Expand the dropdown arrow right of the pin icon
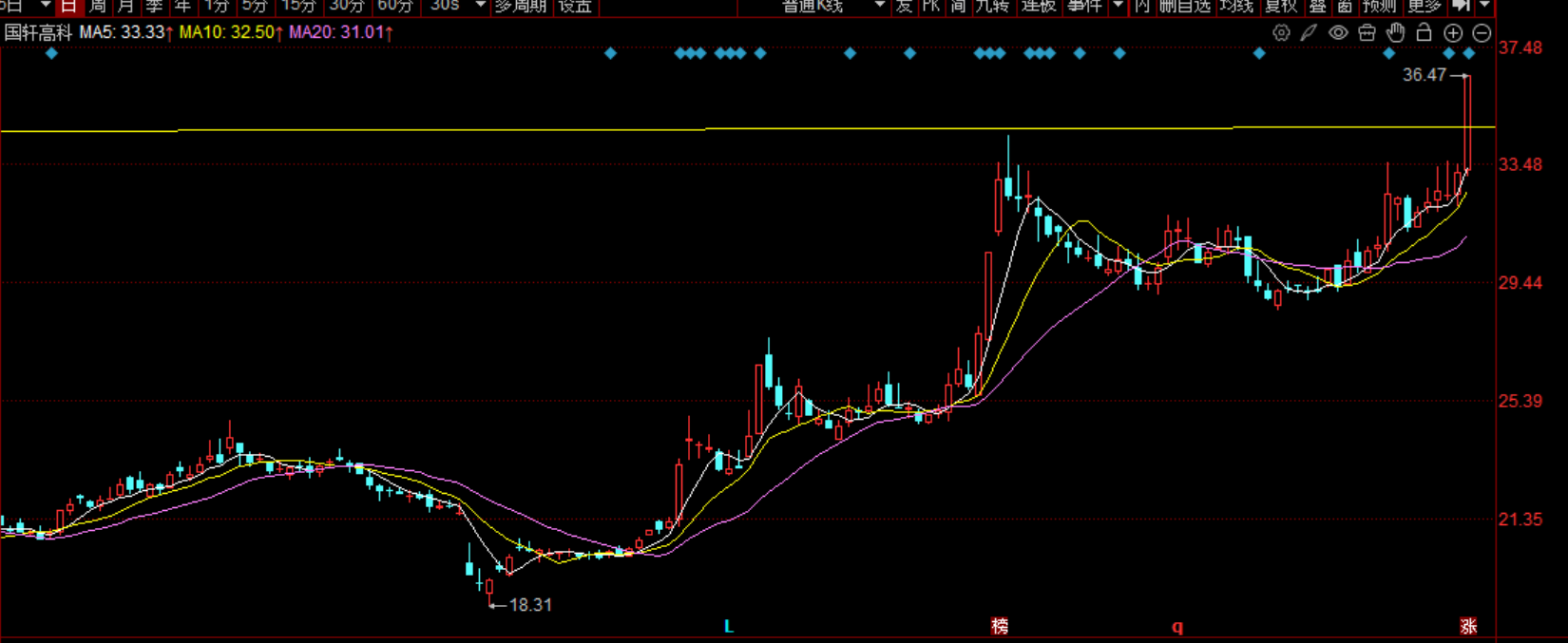The width and height of the screenshot is (1568, 643). click(x=1484, y=6)
